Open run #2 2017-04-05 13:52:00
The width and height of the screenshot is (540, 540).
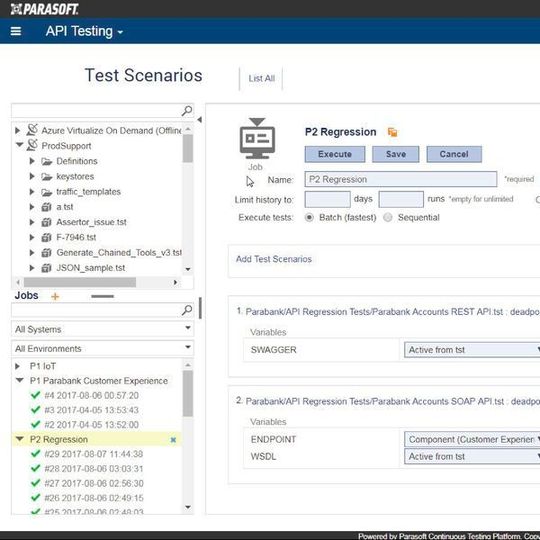[91, 425]
